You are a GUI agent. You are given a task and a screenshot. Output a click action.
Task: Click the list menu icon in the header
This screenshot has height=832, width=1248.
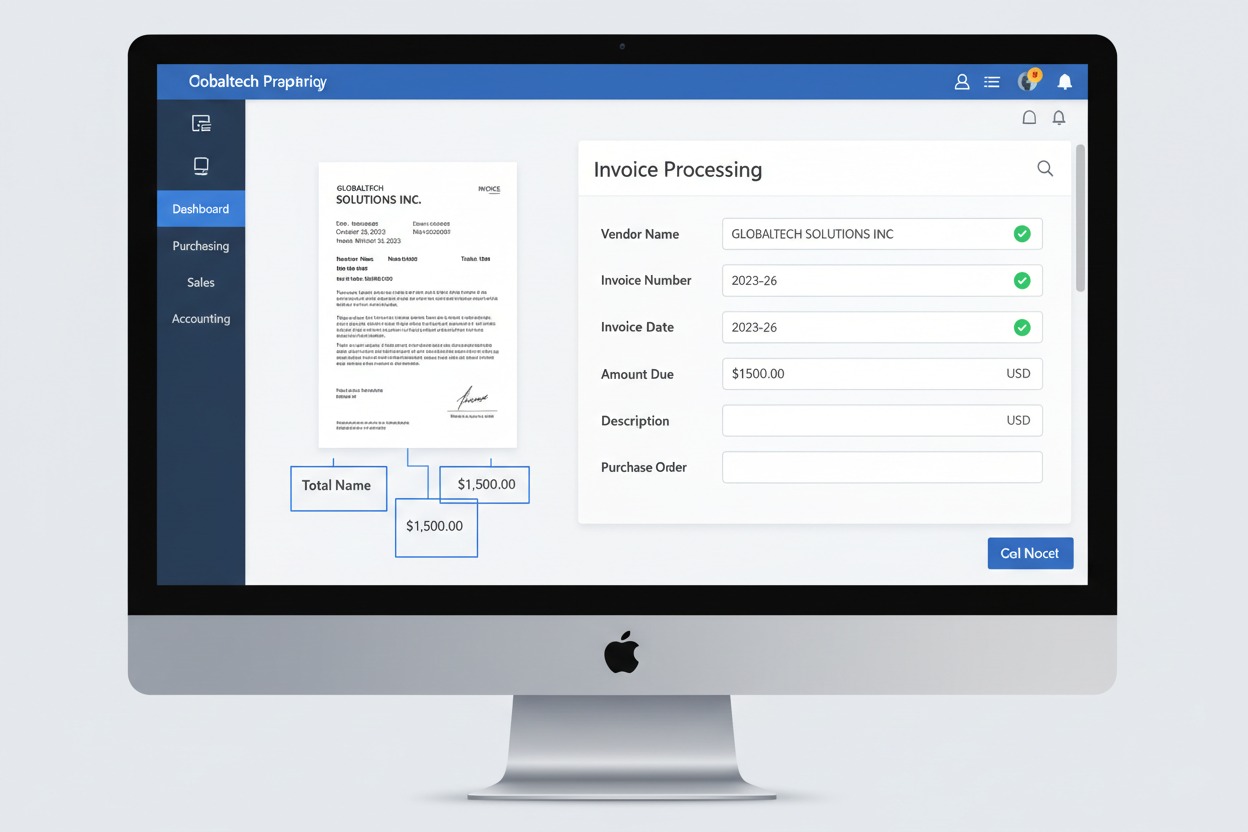992,82
